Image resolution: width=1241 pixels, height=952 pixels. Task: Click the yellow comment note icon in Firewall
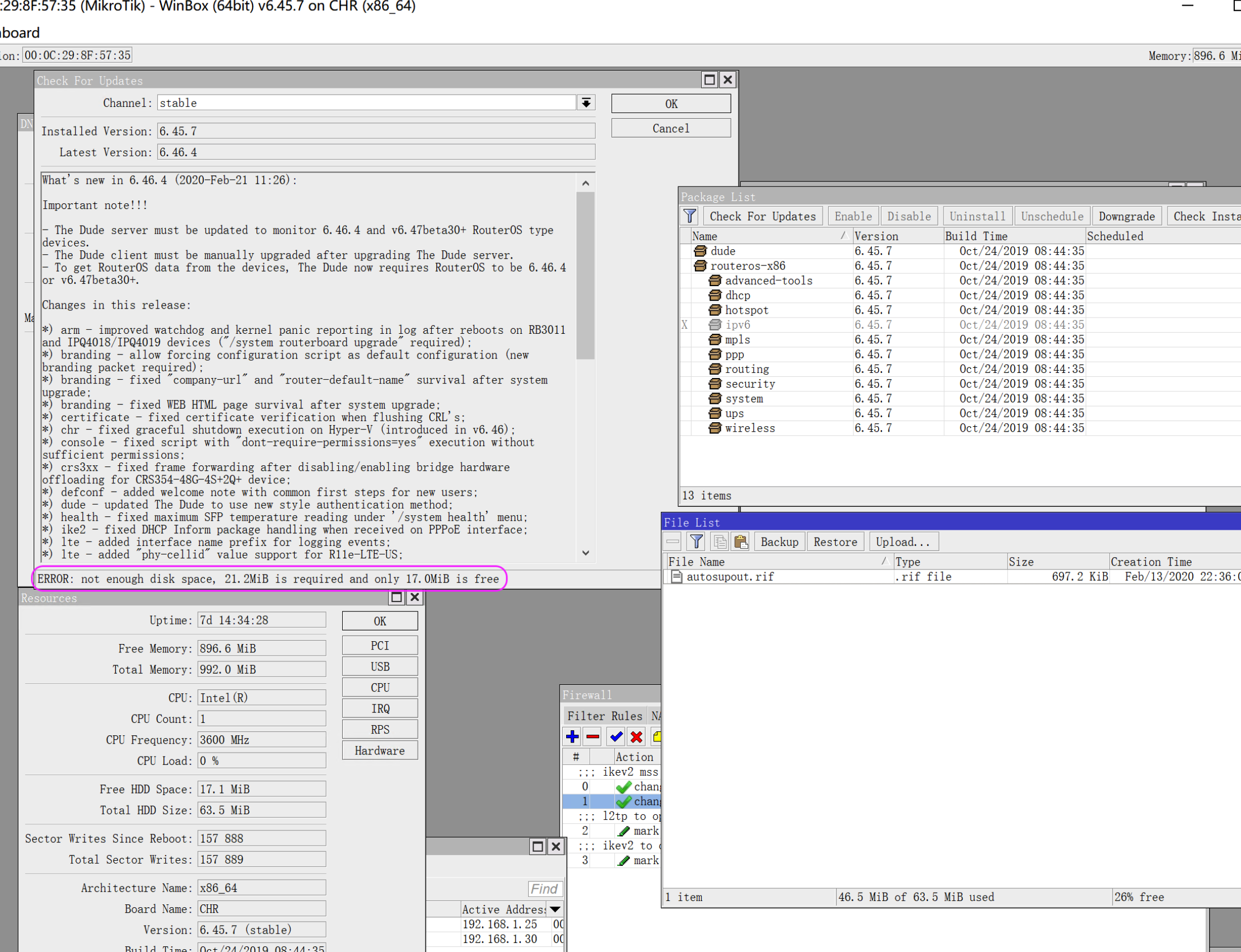[x=656, y=736]
